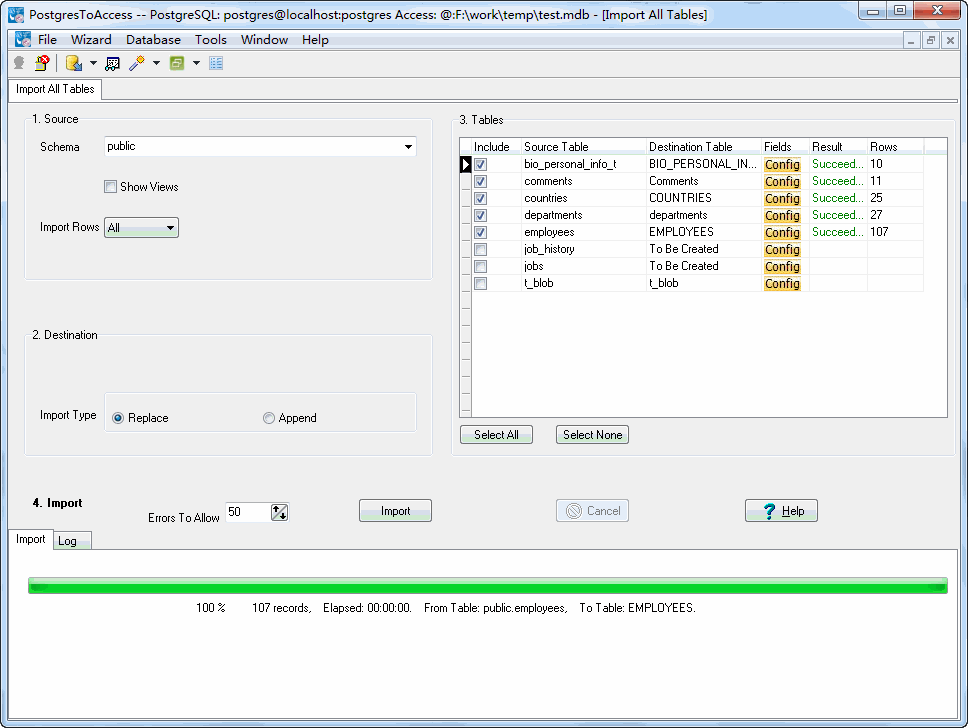Click the Errors To Allow input field
The width and height of the screenshot is (968, 728).
tap(248, 512)
